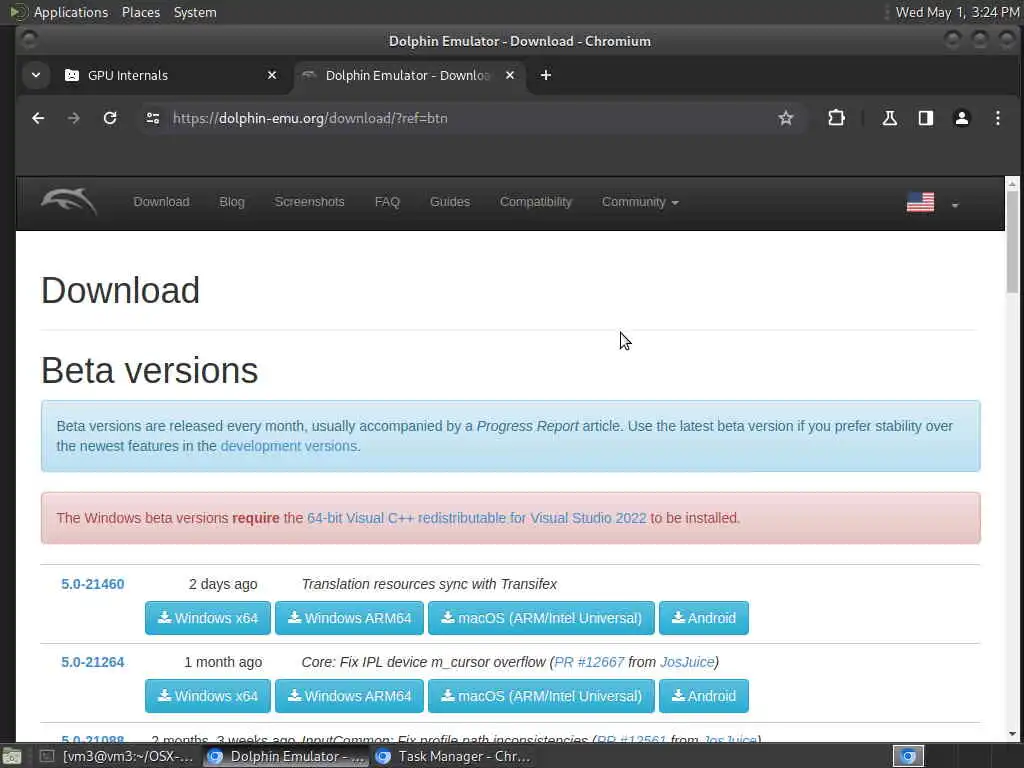Download macOS Universal build of 5.0-21460

pyautogui.click(x=541, y=618)
